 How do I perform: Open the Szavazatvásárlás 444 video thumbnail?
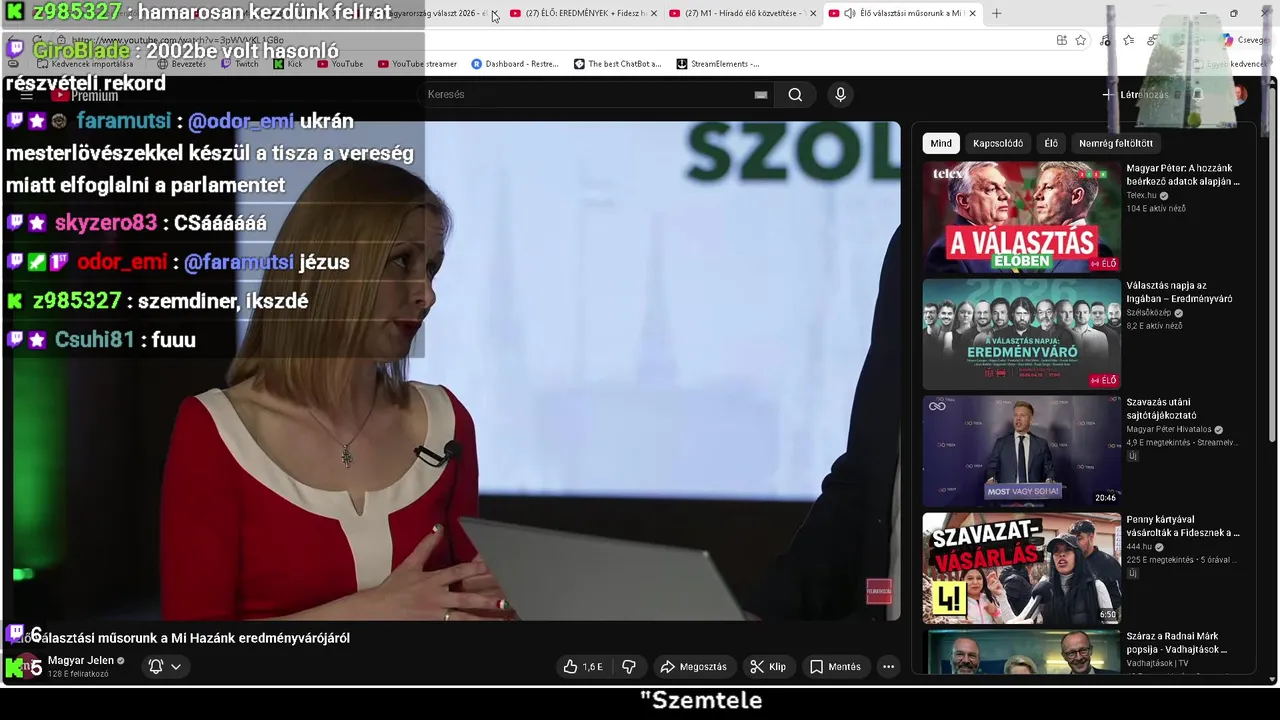1022,568
